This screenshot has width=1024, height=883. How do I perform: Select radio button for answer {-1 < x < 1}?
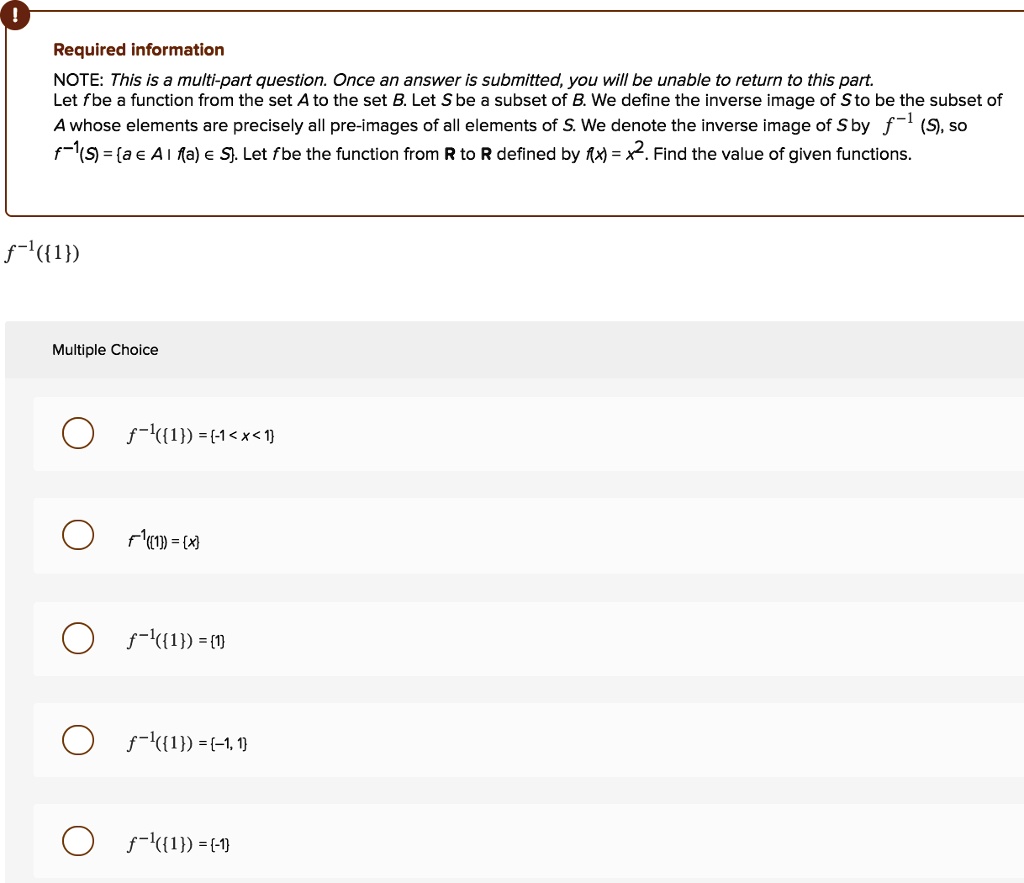click(78, 433)
